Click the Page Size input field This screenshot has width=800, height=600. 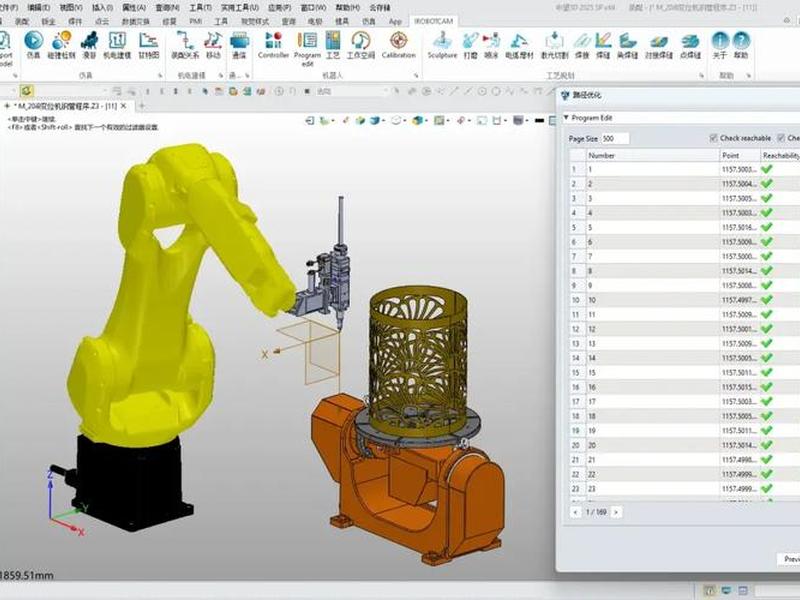pyautogui.click(x=615, y=138)
